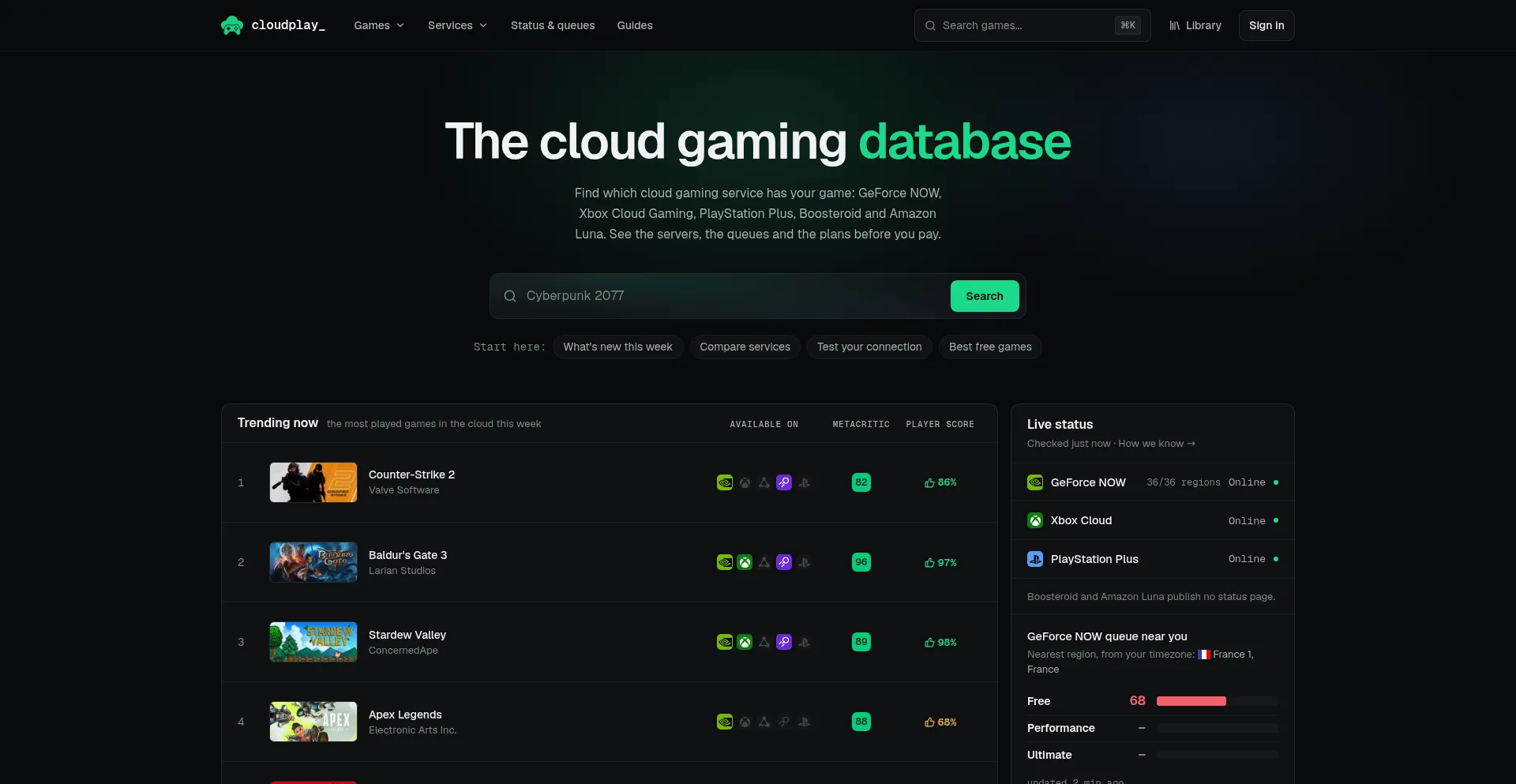Open the Stardew Valley thumbnail

(x=313, y=642)
